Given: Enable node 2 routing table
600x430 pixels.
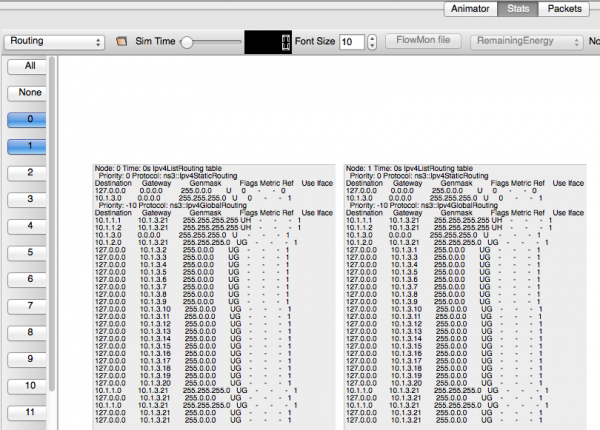Looking at the screenshot, I should [x=30, y=173].
